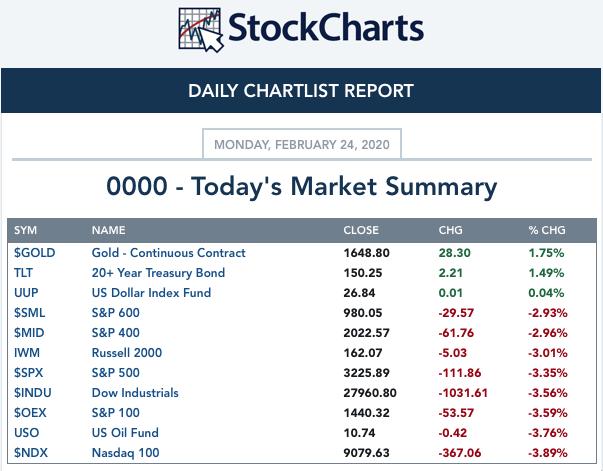This screenshot has height=471, width=603.
Task: Click the $OEX ticker symbol
Action: [x=31, y=413]
